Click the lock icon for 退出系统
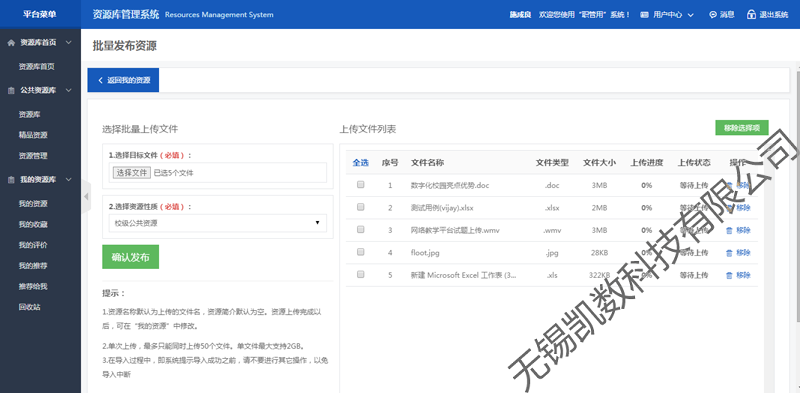This screenshot has height=393, width=800. [751, 14]
